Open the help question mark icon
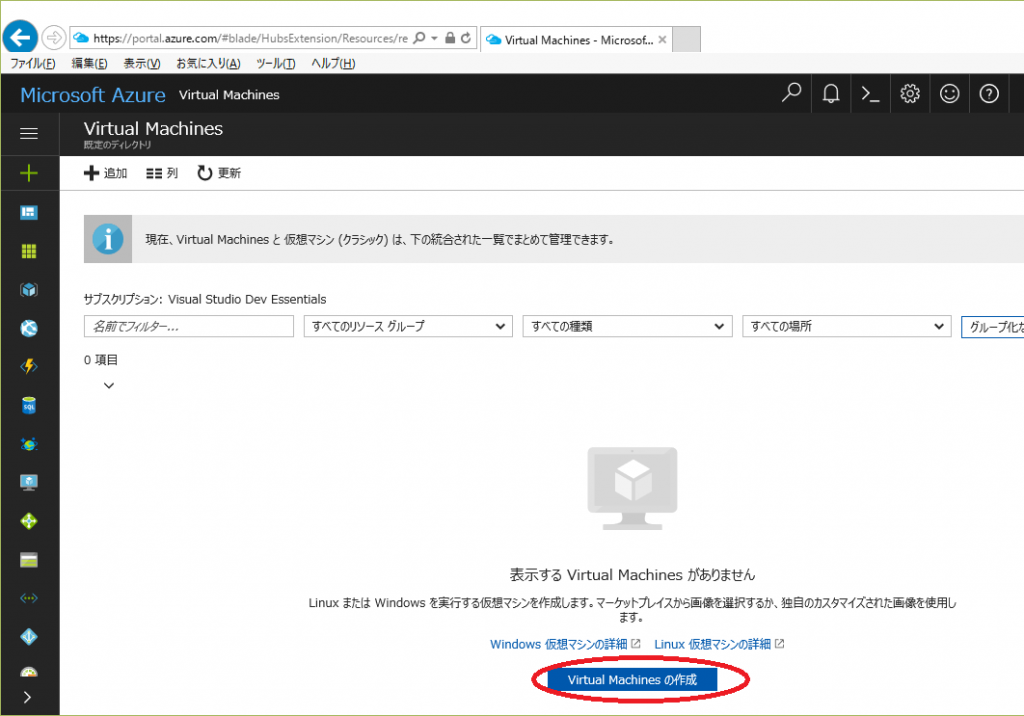This screenshot has height=716, width=1024. click(x=989, y=93)
